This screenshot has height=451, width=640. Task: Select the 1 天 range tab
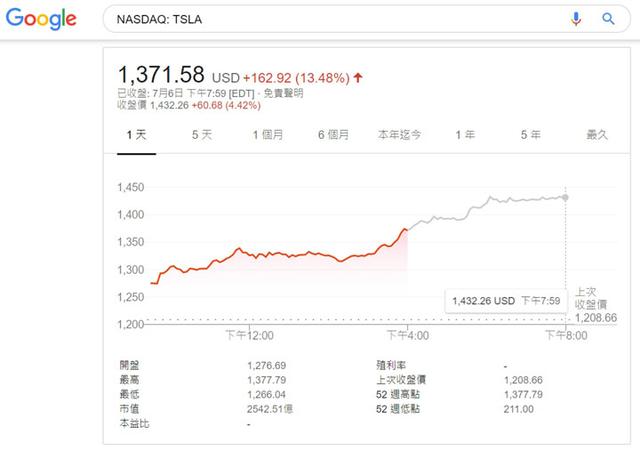click(x=136, y=134)
